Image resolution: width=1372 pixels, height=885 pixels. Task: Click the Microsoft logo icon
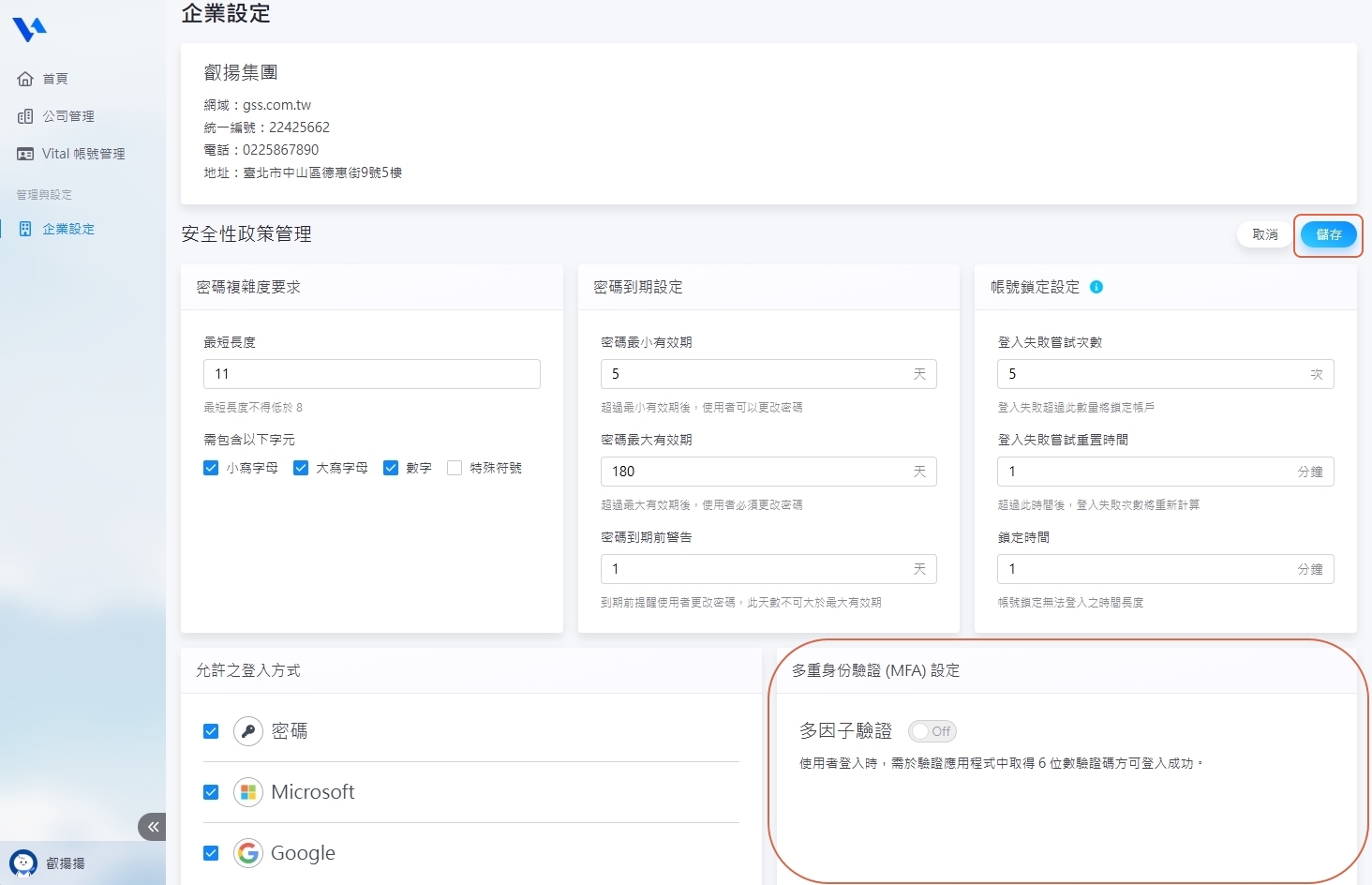pyautogui.click(x=247, y=792)
